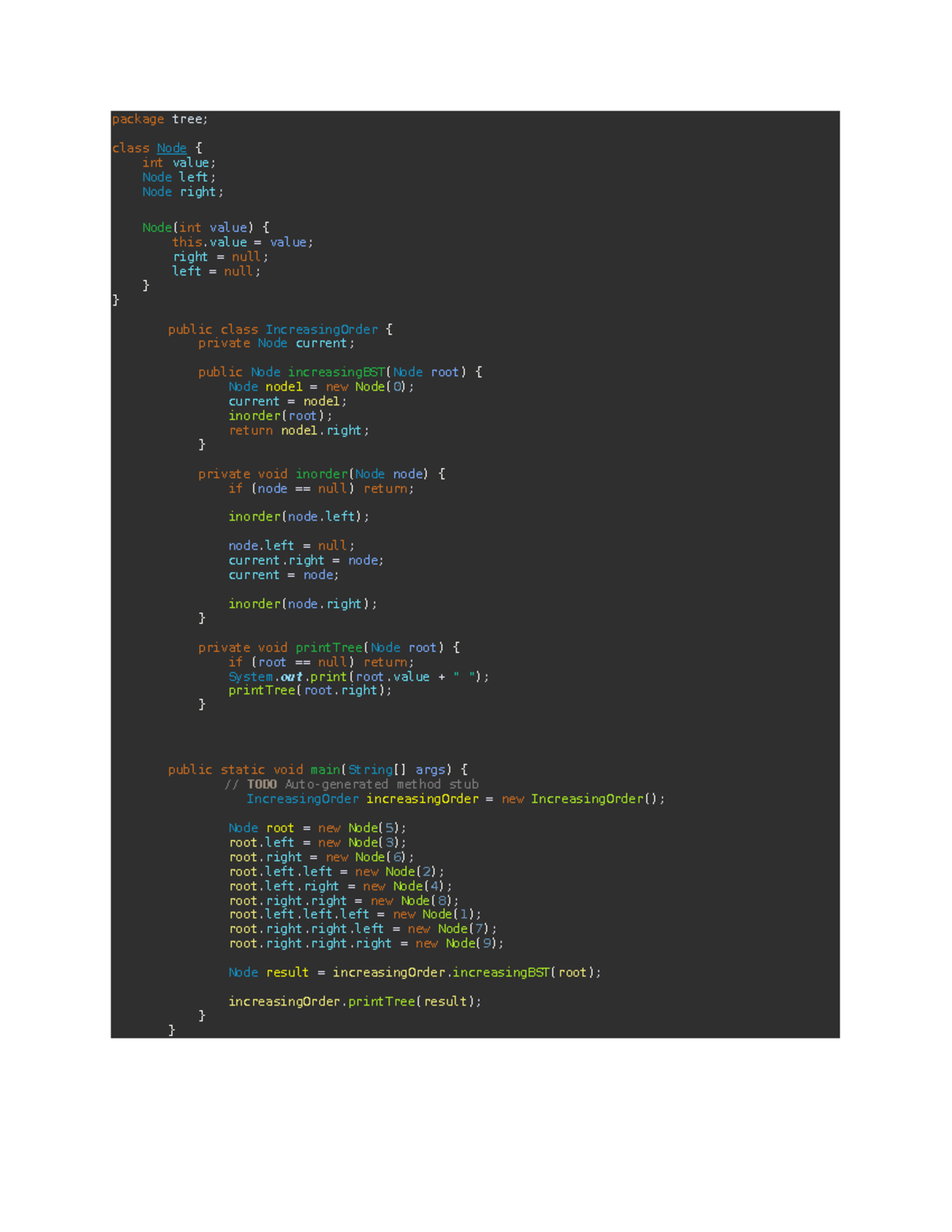Image resolution: width=952 pixels, height=1232 pixels.
Task: Select the inorder method declaration
Action: [x=321, y=474]
